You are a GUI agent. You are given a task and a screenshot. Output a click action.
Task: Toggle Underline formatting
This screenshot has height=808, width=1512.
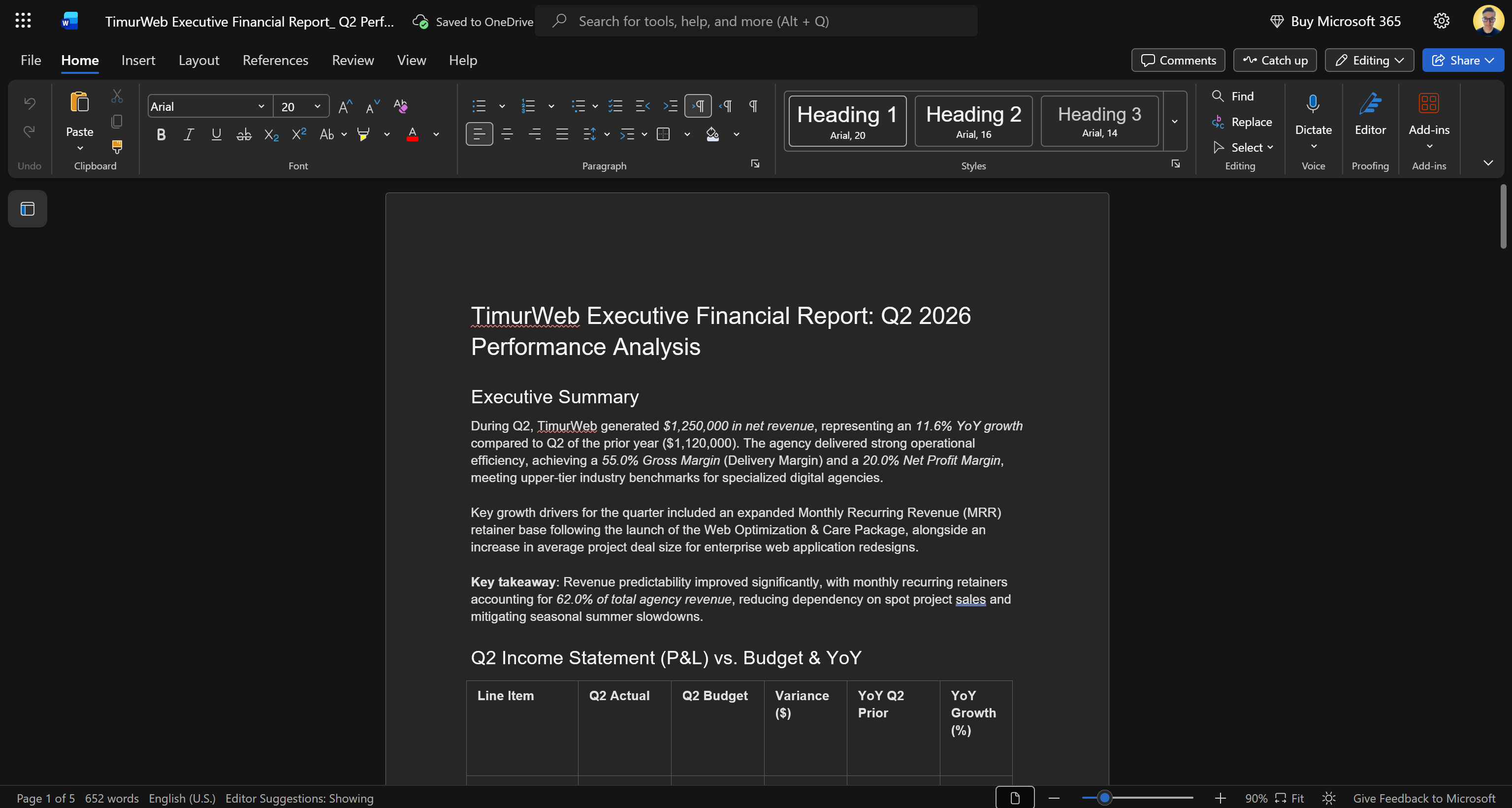click(216, 134)
